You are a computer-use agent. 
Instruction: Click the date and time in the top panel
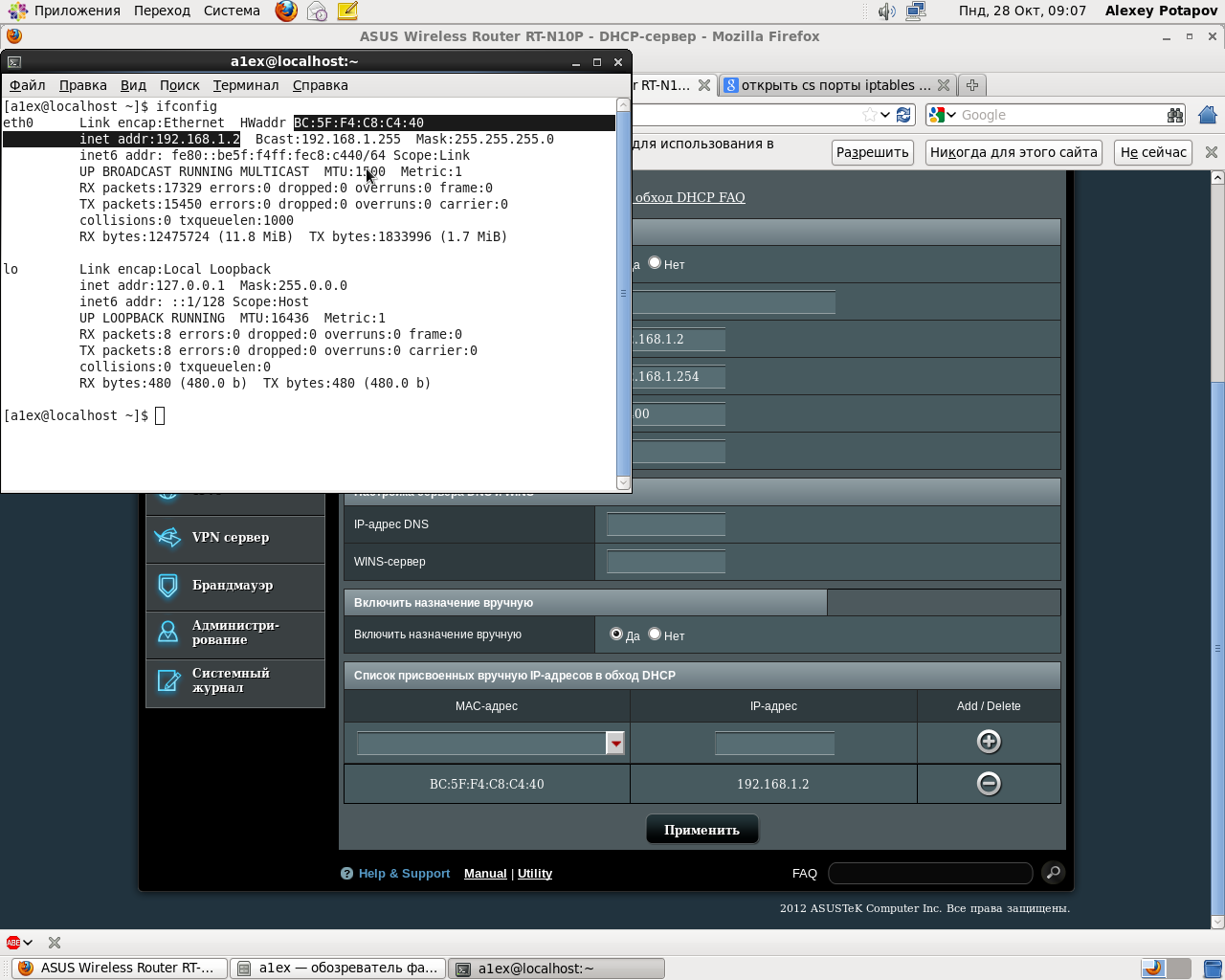1022,11
